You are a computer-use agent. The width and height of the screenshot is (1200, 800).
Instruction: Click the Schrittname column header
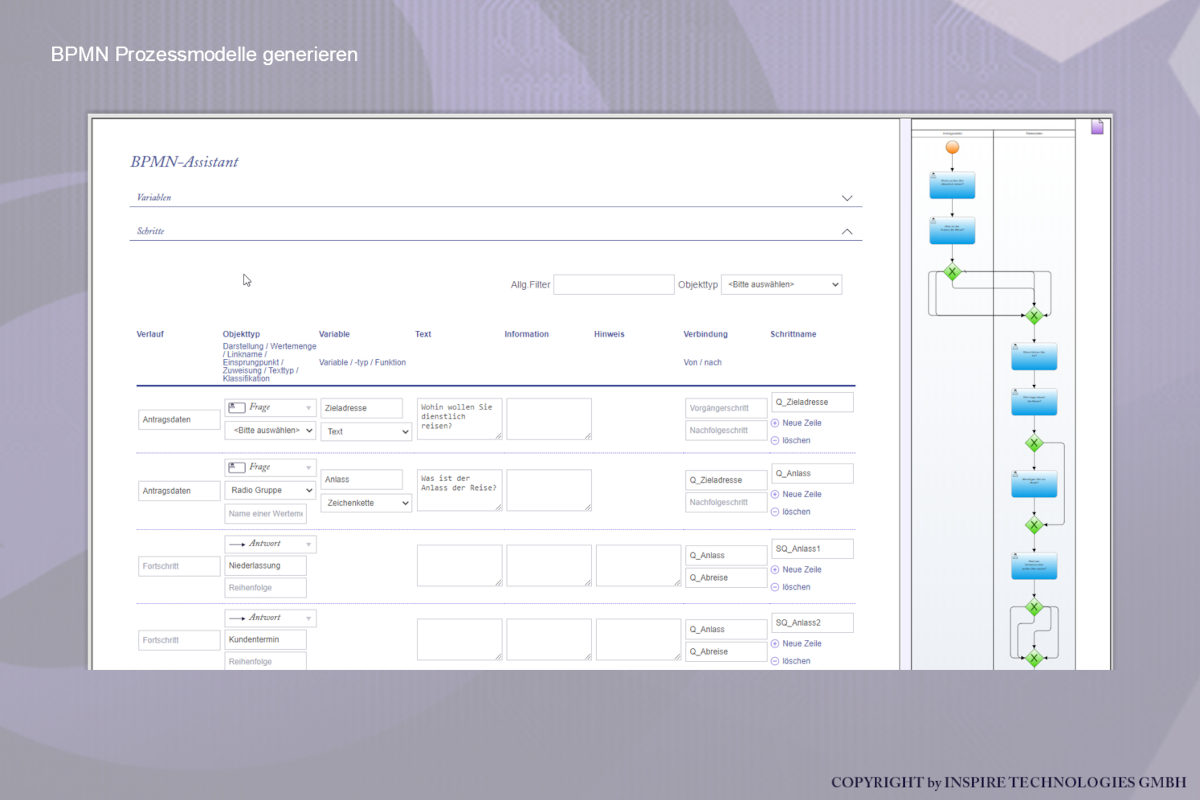click(793, 334)
